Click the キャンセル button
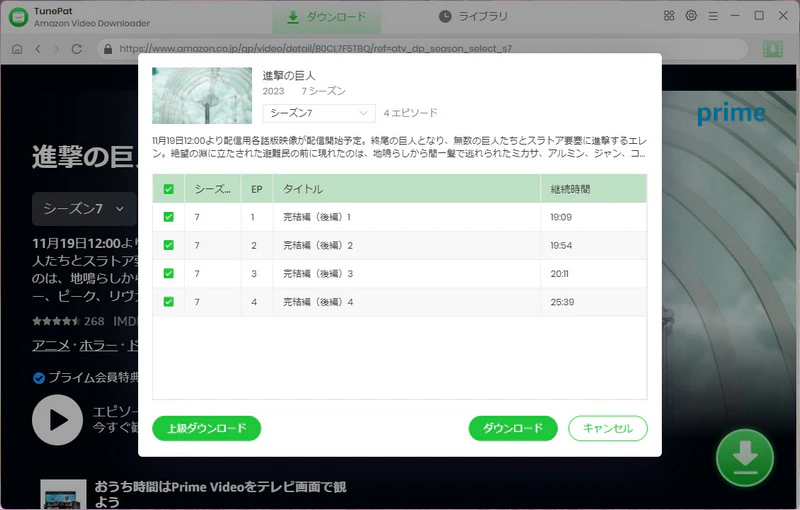The height and width of the screenshot is (510, 800). [x=608, y=428]
